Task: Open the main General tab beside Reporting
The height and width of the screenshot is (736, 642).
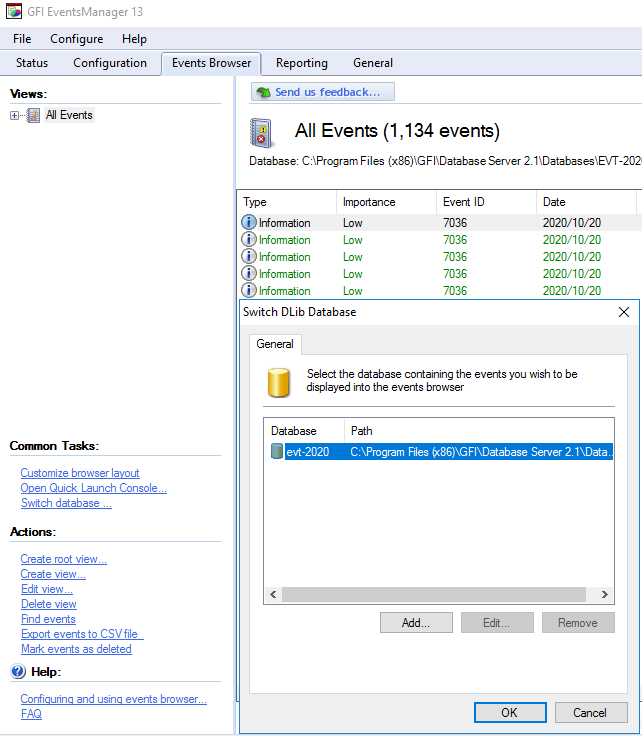Action: pyautogui.click(x=373, y=63)
